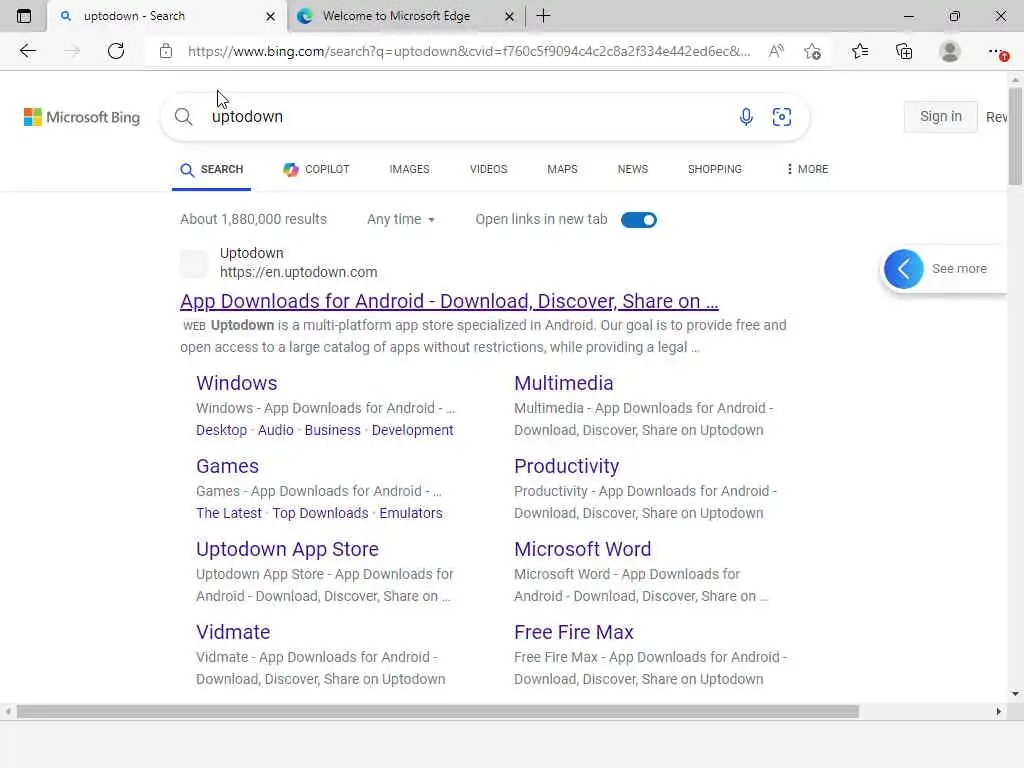1024x768 pixels.
Task: View site info lock icon
Action: pyautogui.click(x=166, y=51)
